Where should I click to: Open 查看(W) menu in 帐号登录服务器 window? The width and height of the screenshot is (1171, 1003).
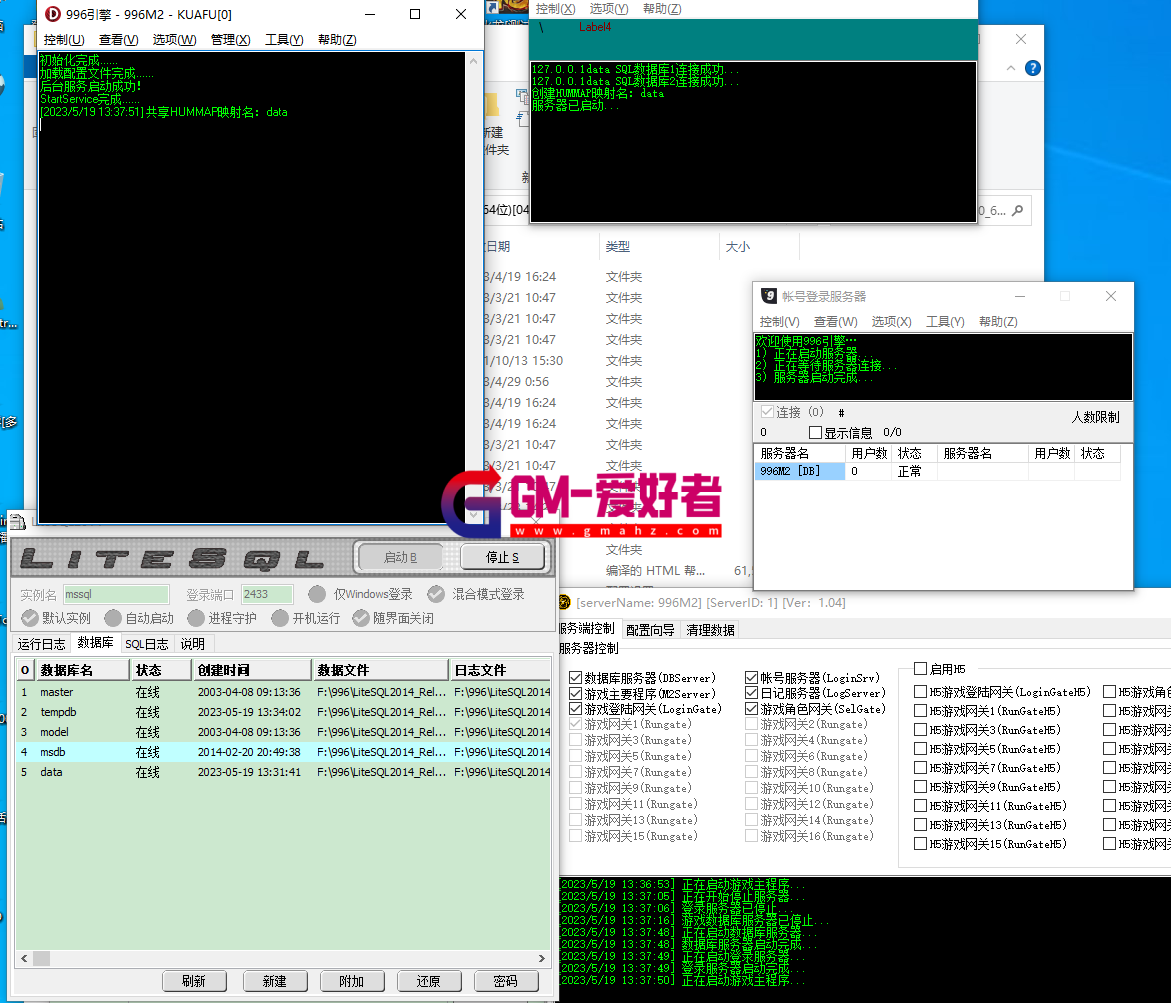836,321
